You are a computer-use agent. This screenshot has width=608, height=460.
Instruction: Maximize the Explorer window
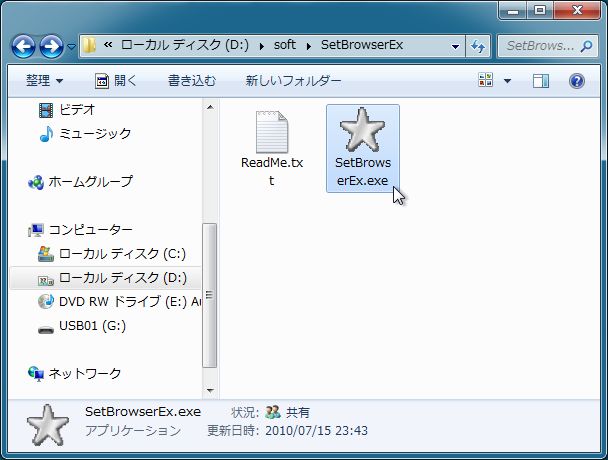(x=540, y=11)
